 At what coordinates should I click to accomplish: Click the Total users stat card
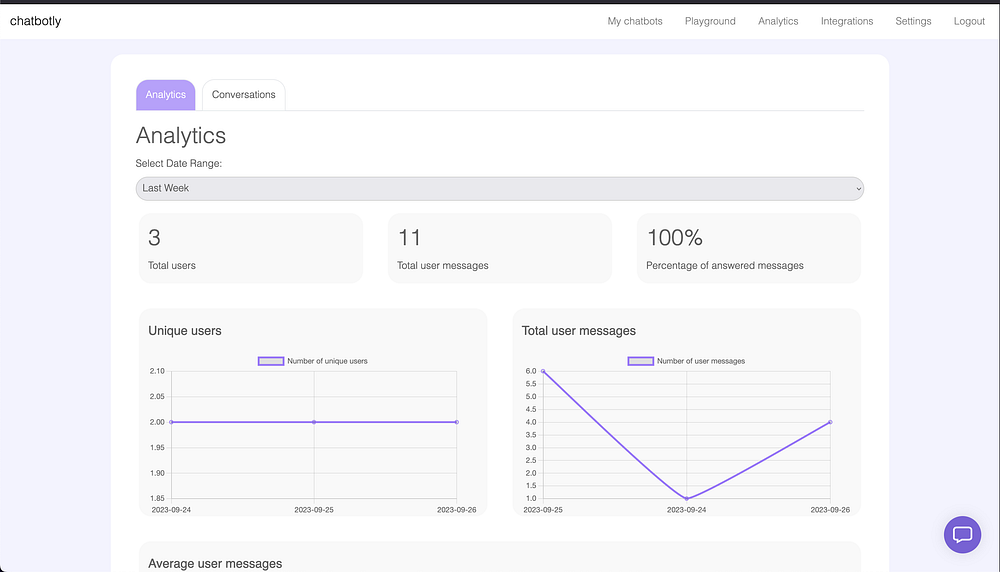[x=250, y=248]
